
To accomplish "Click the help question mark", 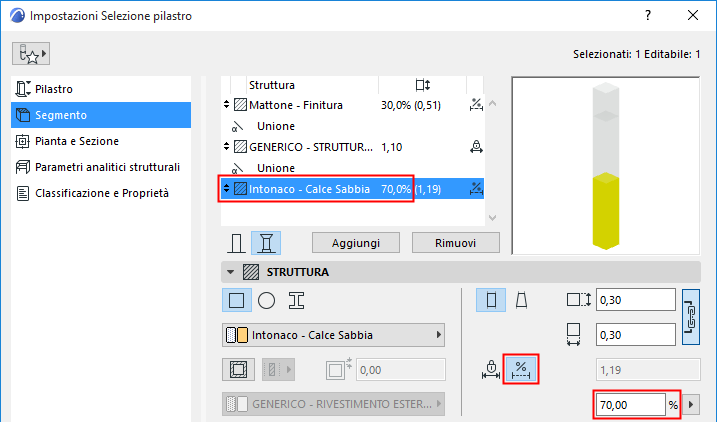I will (x=648, y=16).
